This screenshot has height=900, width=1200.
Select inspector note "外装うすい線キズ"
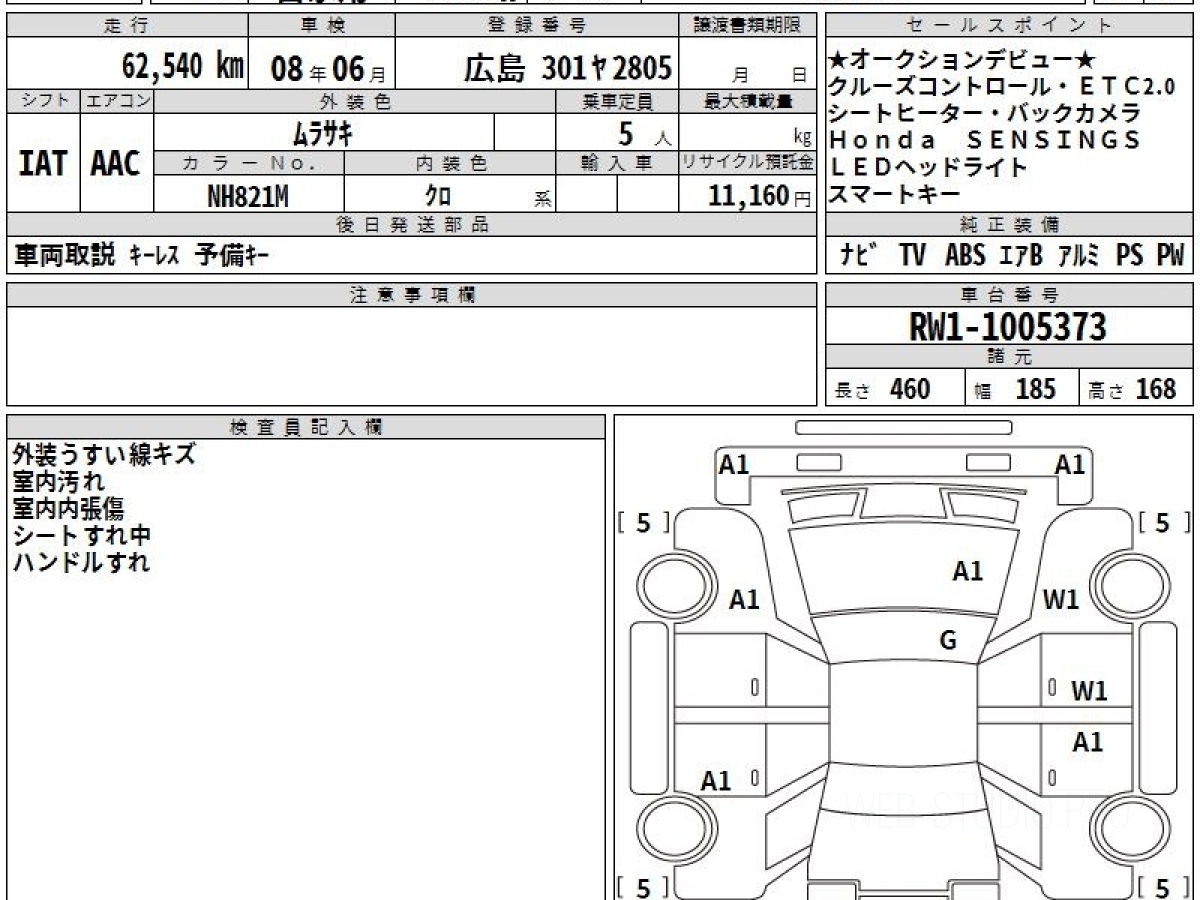[x=104, y=455]
